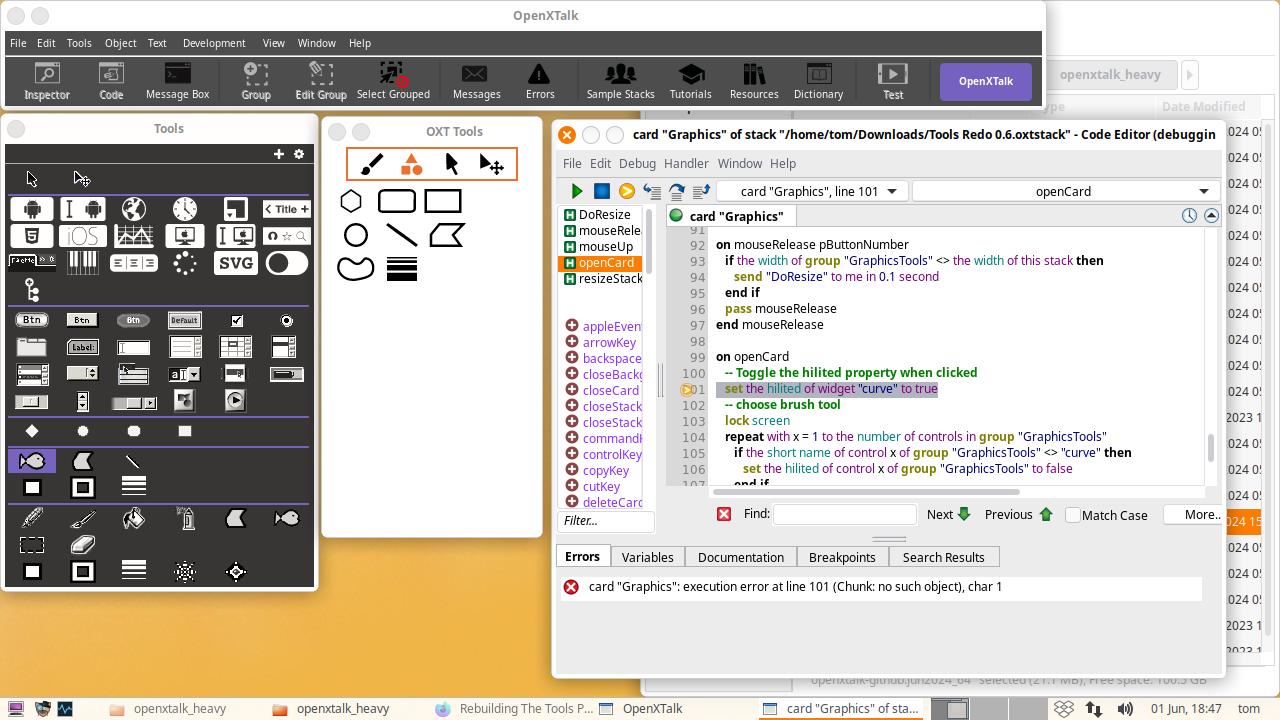The width and height of the screenshot is (1280, 720).
Task: Open the Inspector from the OpenXTalk toolbar
Action: pos(47,81)
